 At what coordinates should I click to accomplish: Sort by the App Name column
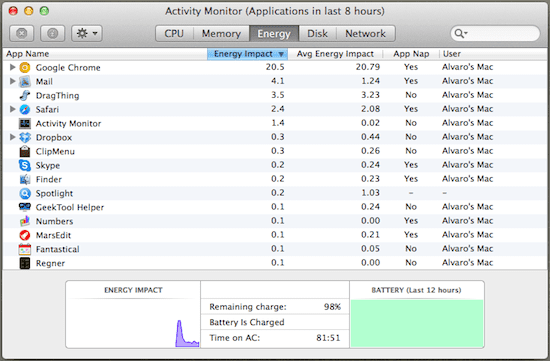coord(105,54)
